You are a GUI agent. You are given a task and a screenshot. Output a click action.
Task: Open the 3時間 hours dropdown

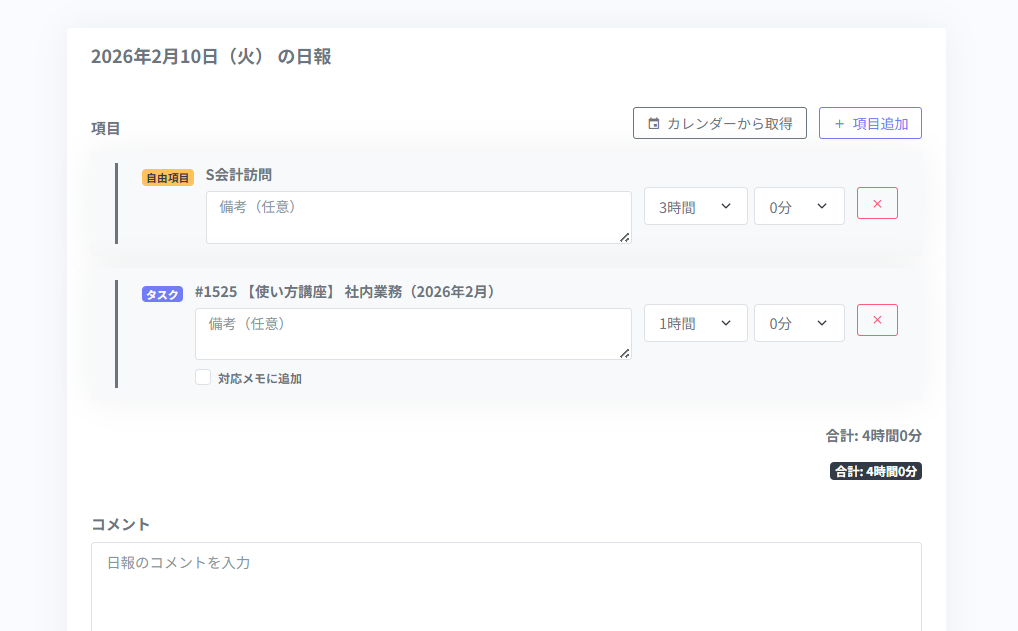tap(695, 206)
